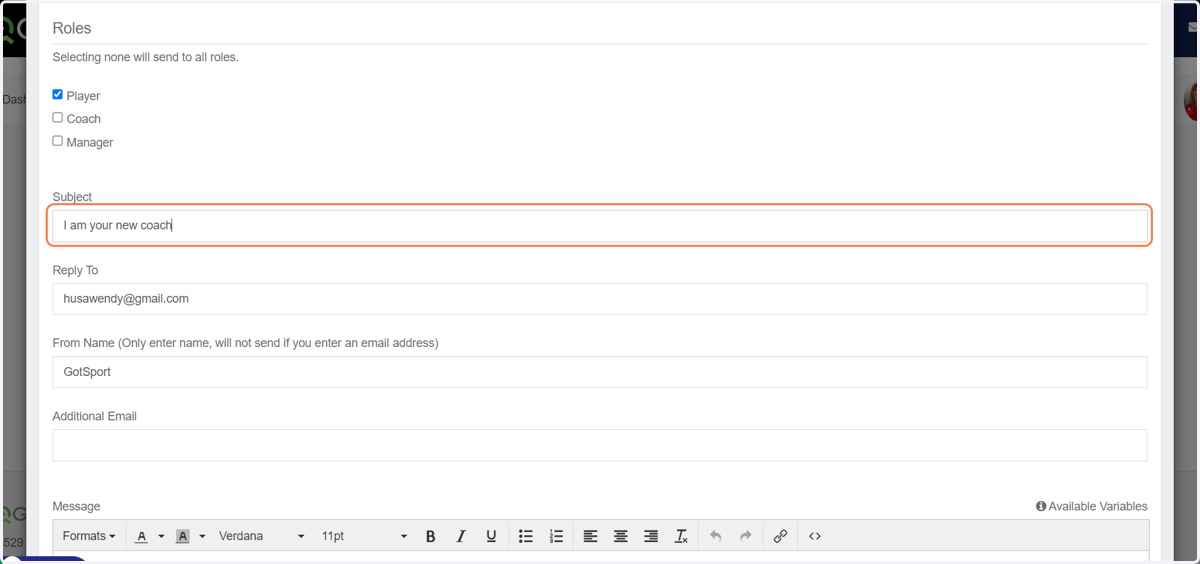Screen dimensions: 1200x564
Task: Click the Reply To email field
Action: [600, 298]
